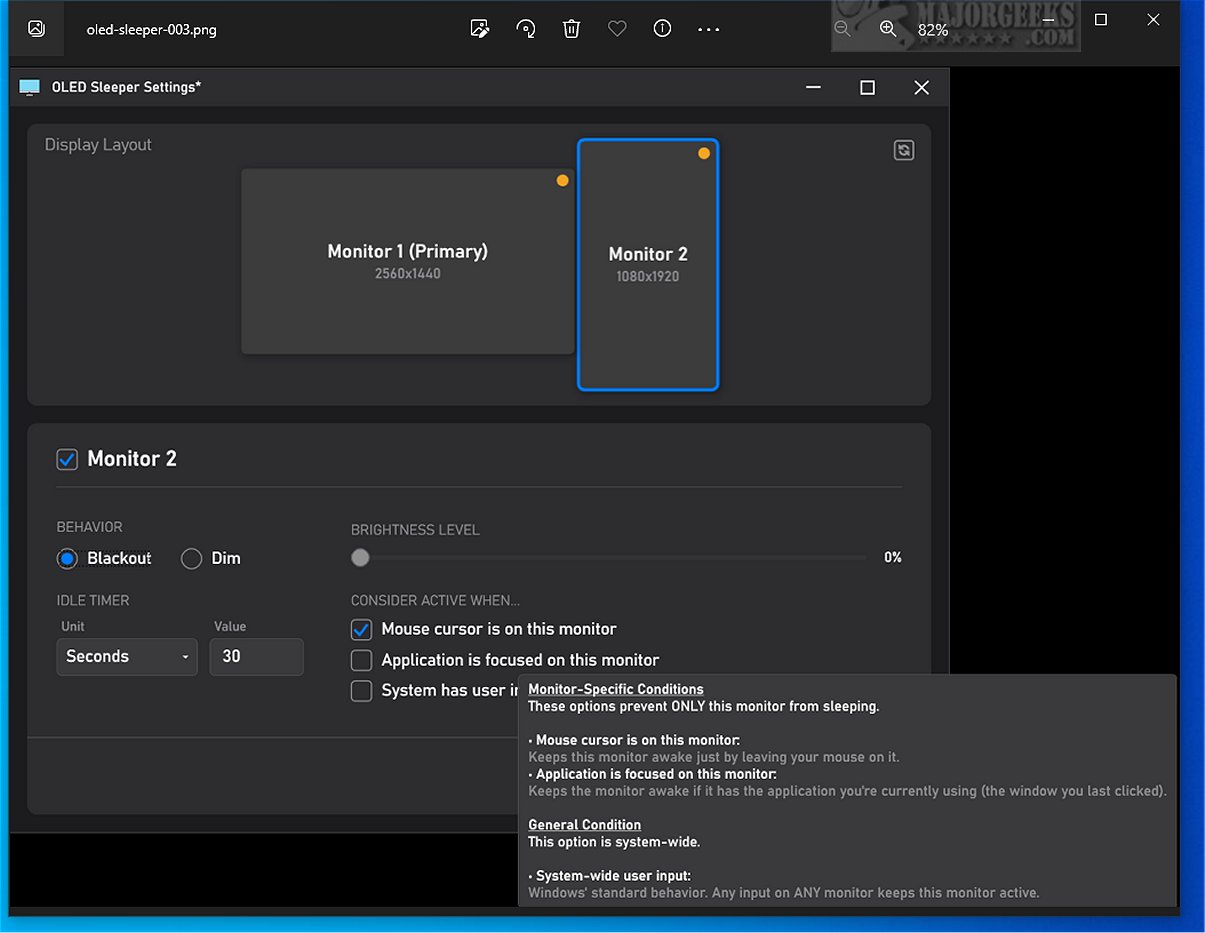
Task: Enable Application is focused on this monitor
Action: point(362,660)
